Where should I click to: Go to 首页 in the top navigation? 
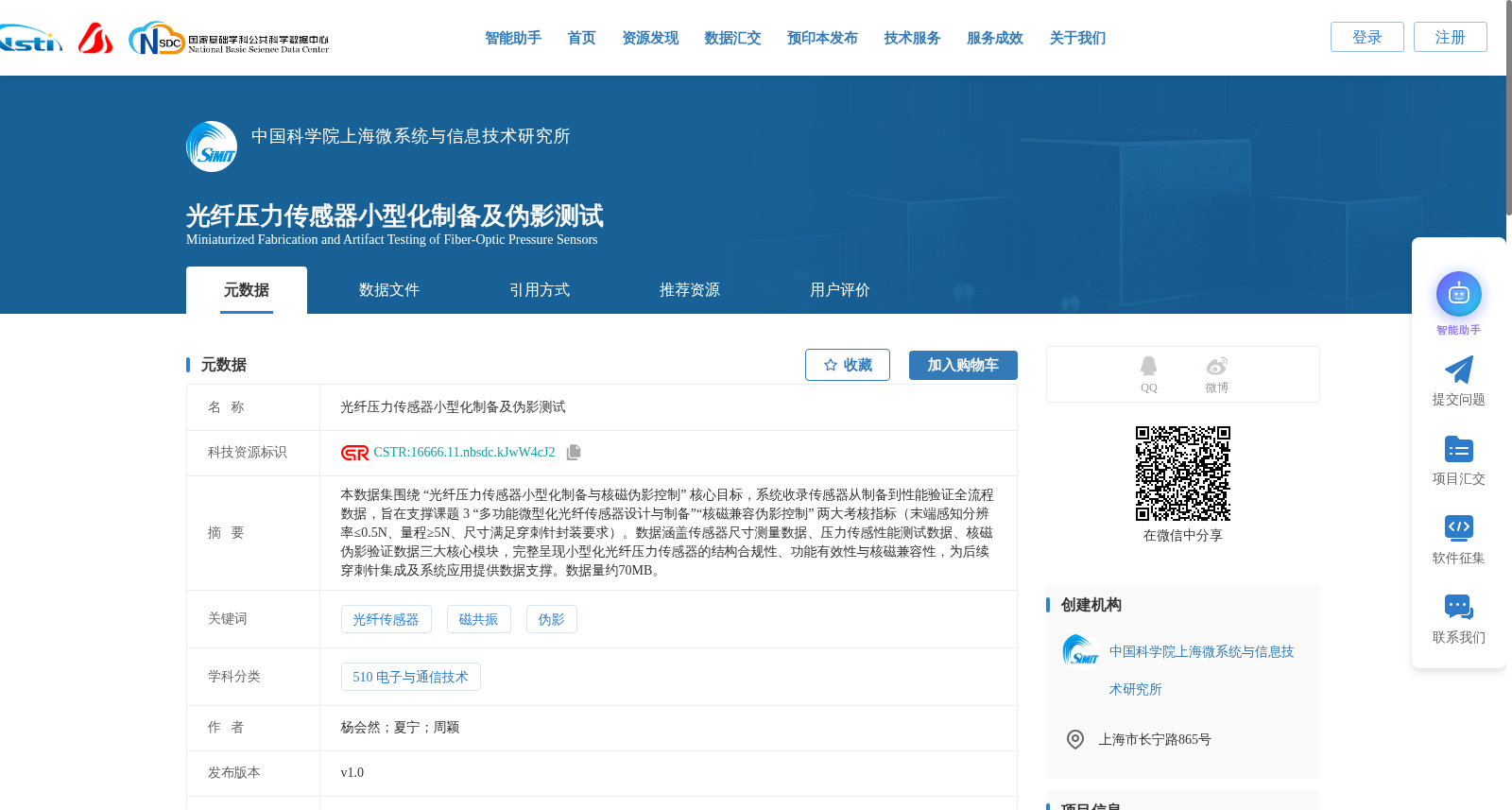point(581,38)
